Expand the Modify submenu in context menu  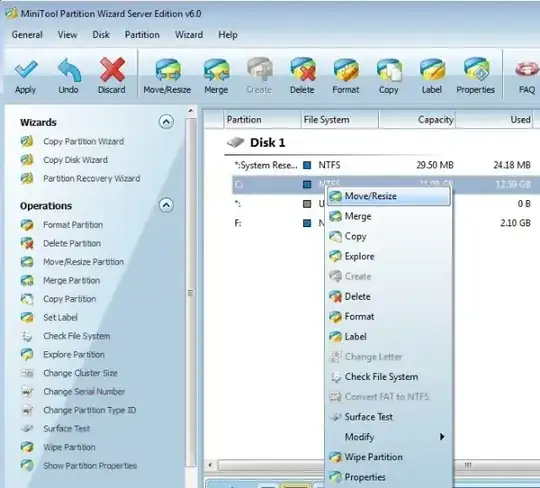coord(388,437)
